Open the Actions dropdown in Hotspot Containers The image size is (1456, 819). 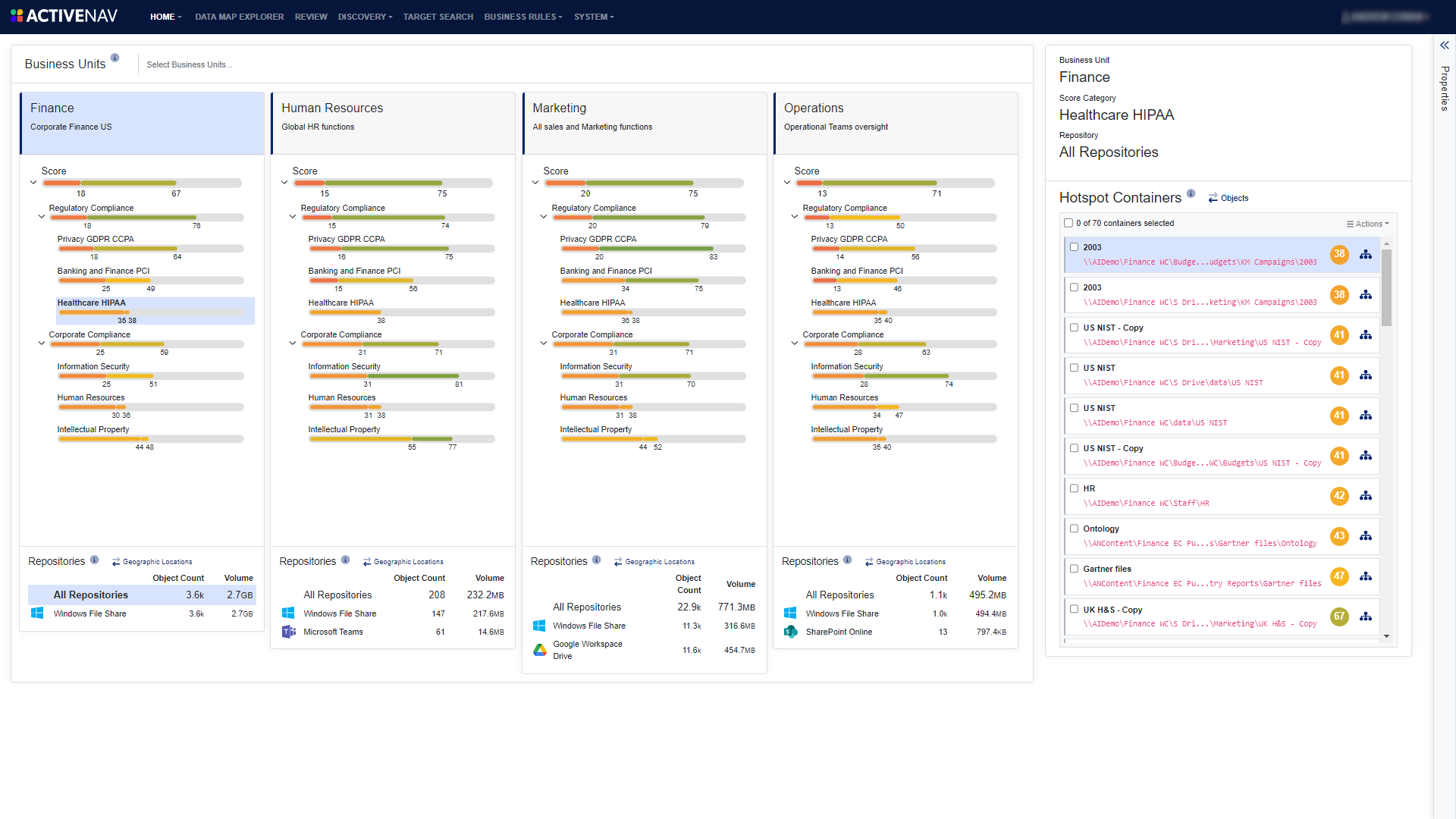(x=1367, y=223)
